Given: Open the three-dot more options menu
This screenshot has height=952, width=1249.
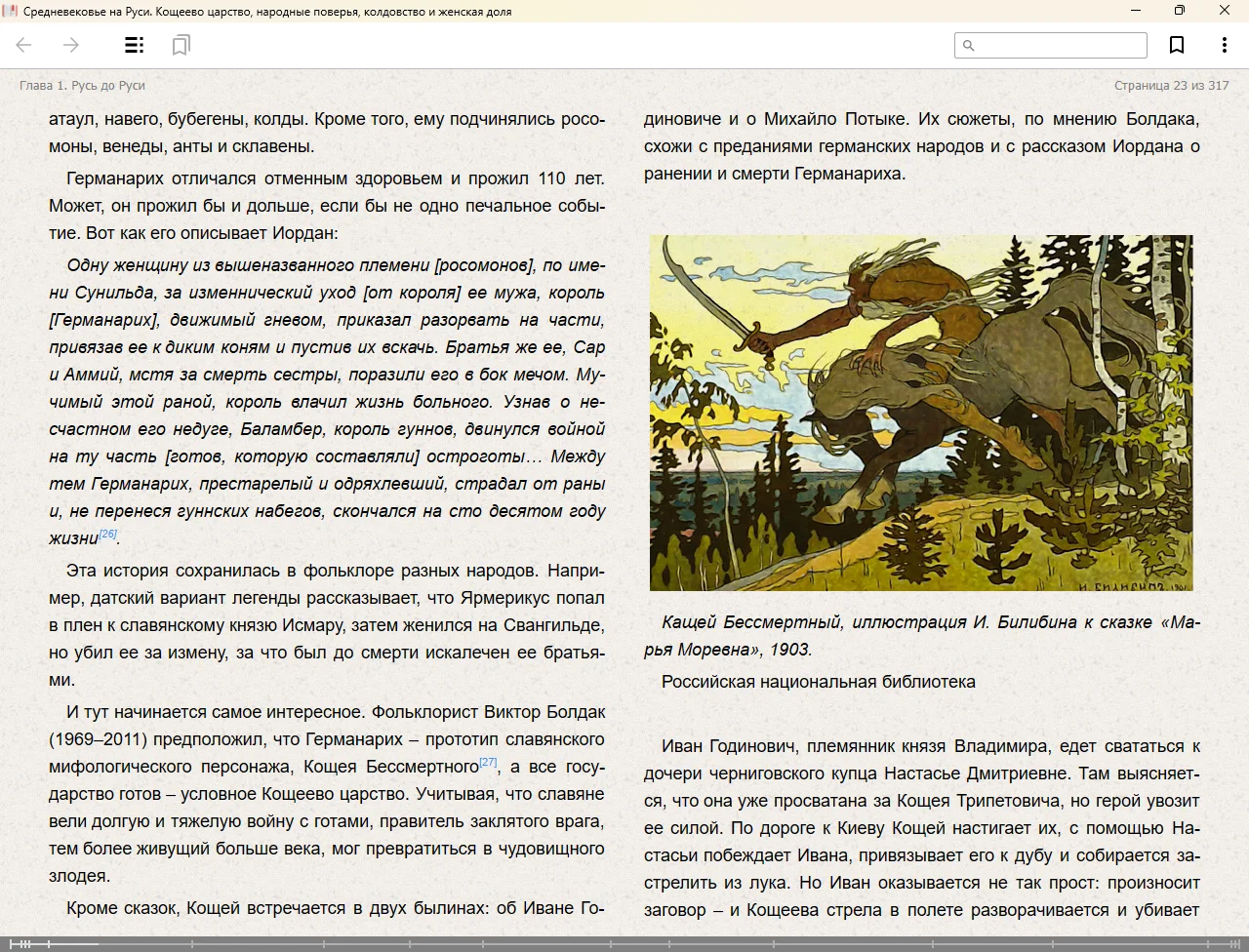Looking at the screenshot, I should tap(1224, 45).
